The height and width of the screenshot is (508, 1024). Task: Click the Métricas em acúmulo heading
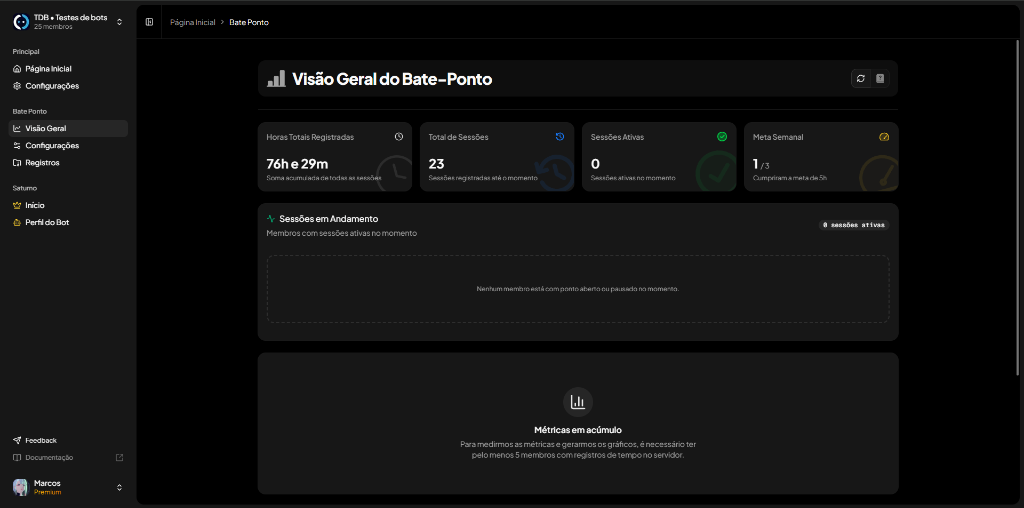tap(578, 430)
